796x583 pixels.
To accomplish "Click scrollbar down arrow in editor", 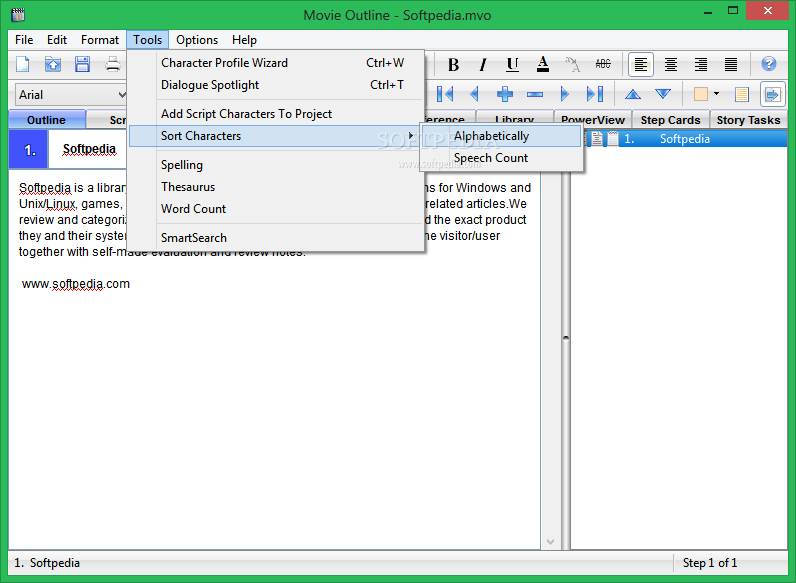I will [x=550, y=541].
